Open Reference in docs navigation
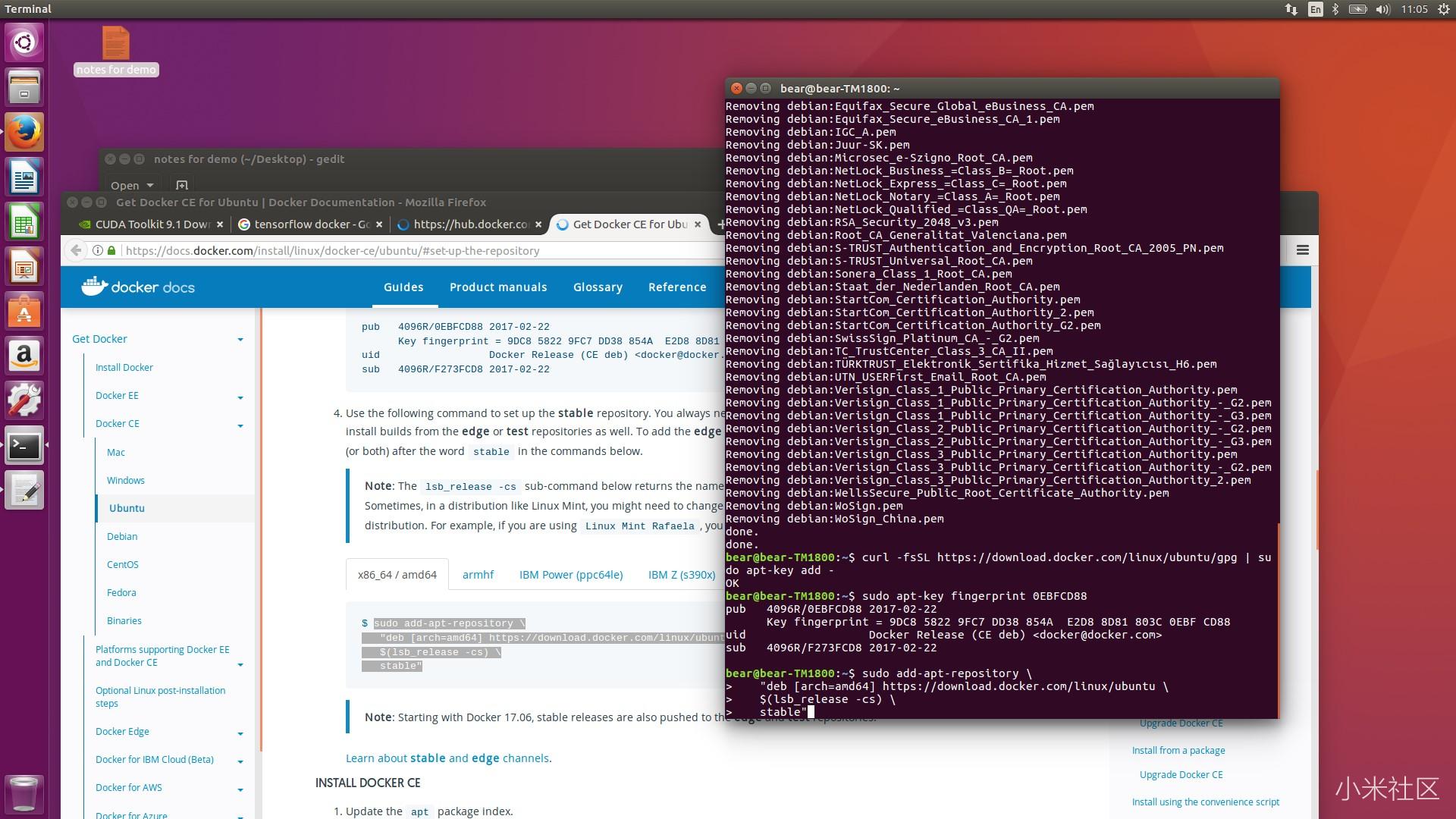The image size is (1456, 819). tap(677, 287)
